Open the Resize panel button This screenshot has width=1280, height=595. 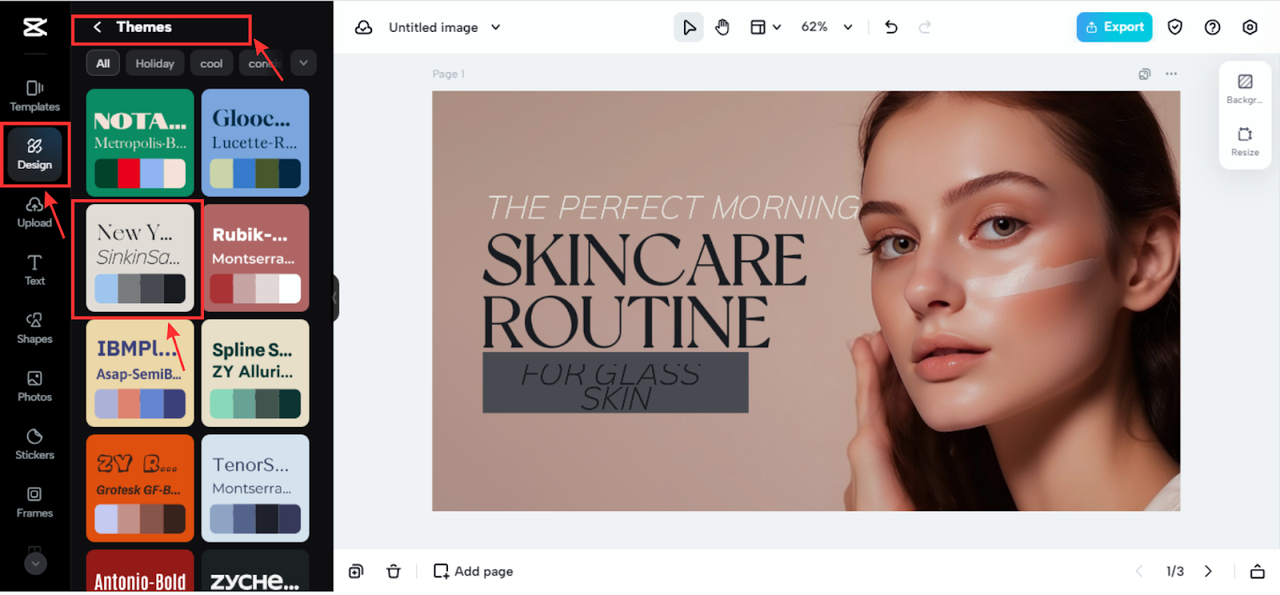(1245, 140)
